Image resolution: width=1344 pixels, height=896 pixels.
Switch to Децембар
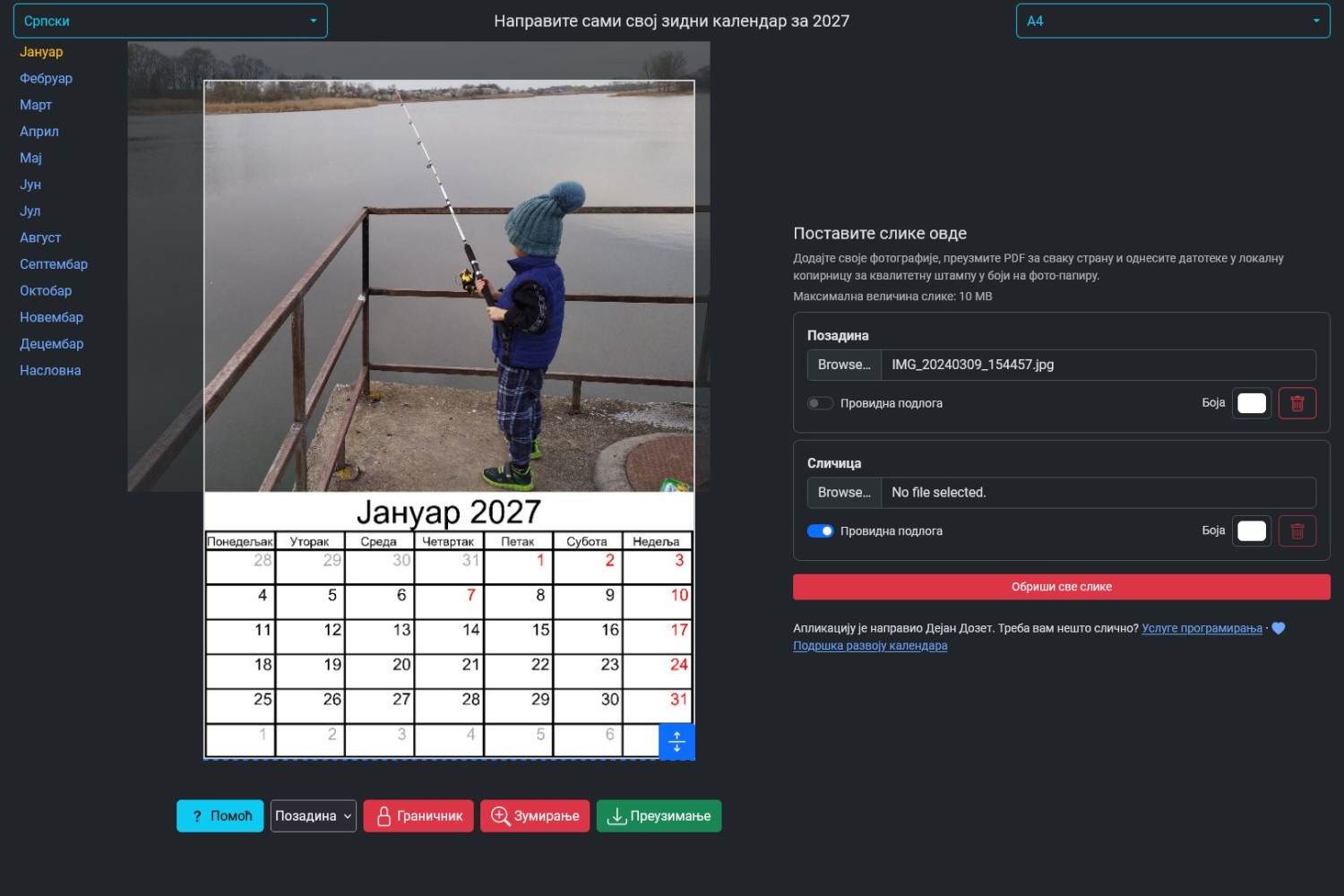tap(52, 344)
